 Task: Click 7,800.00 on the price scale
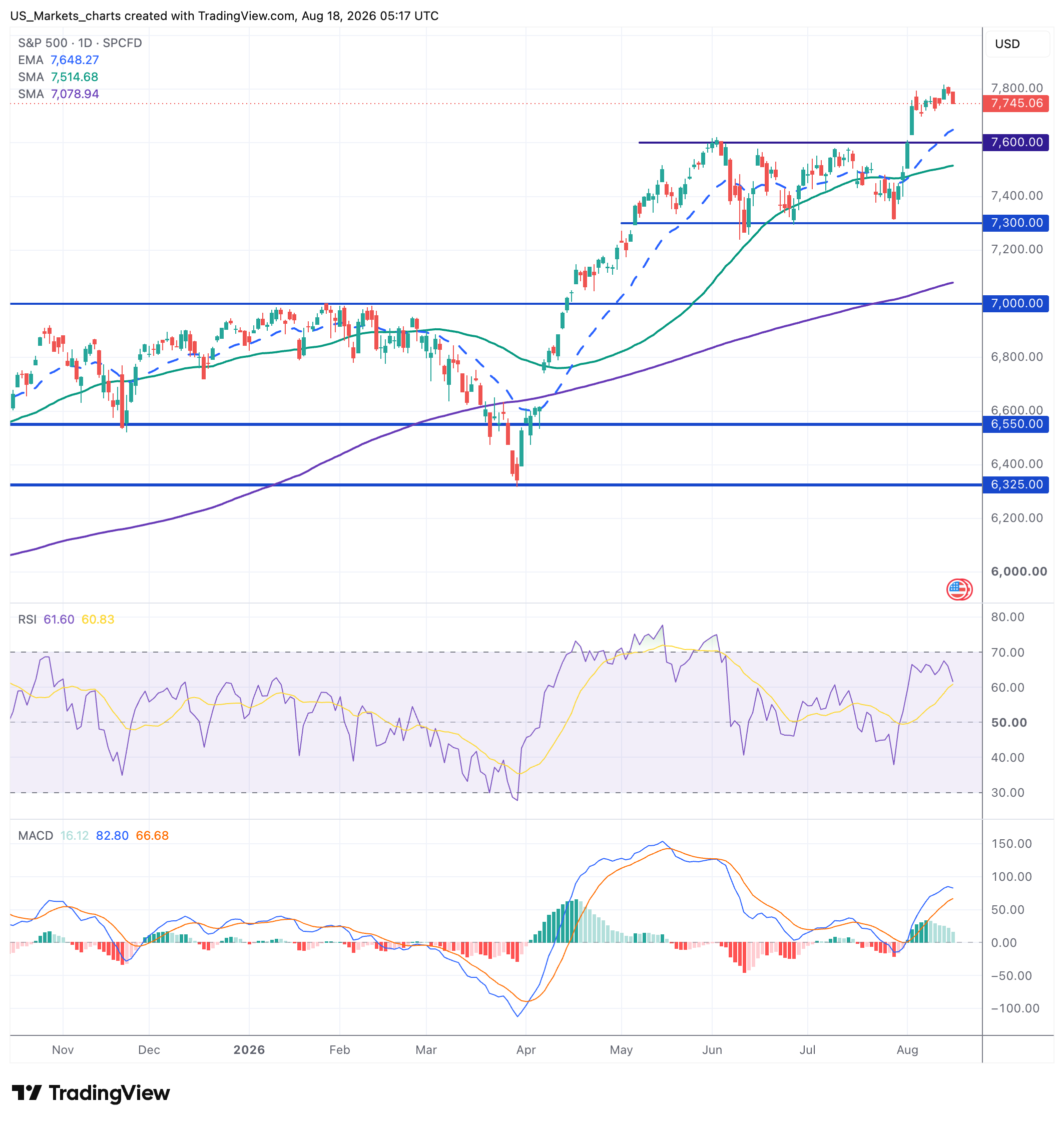coord(1017,88)
